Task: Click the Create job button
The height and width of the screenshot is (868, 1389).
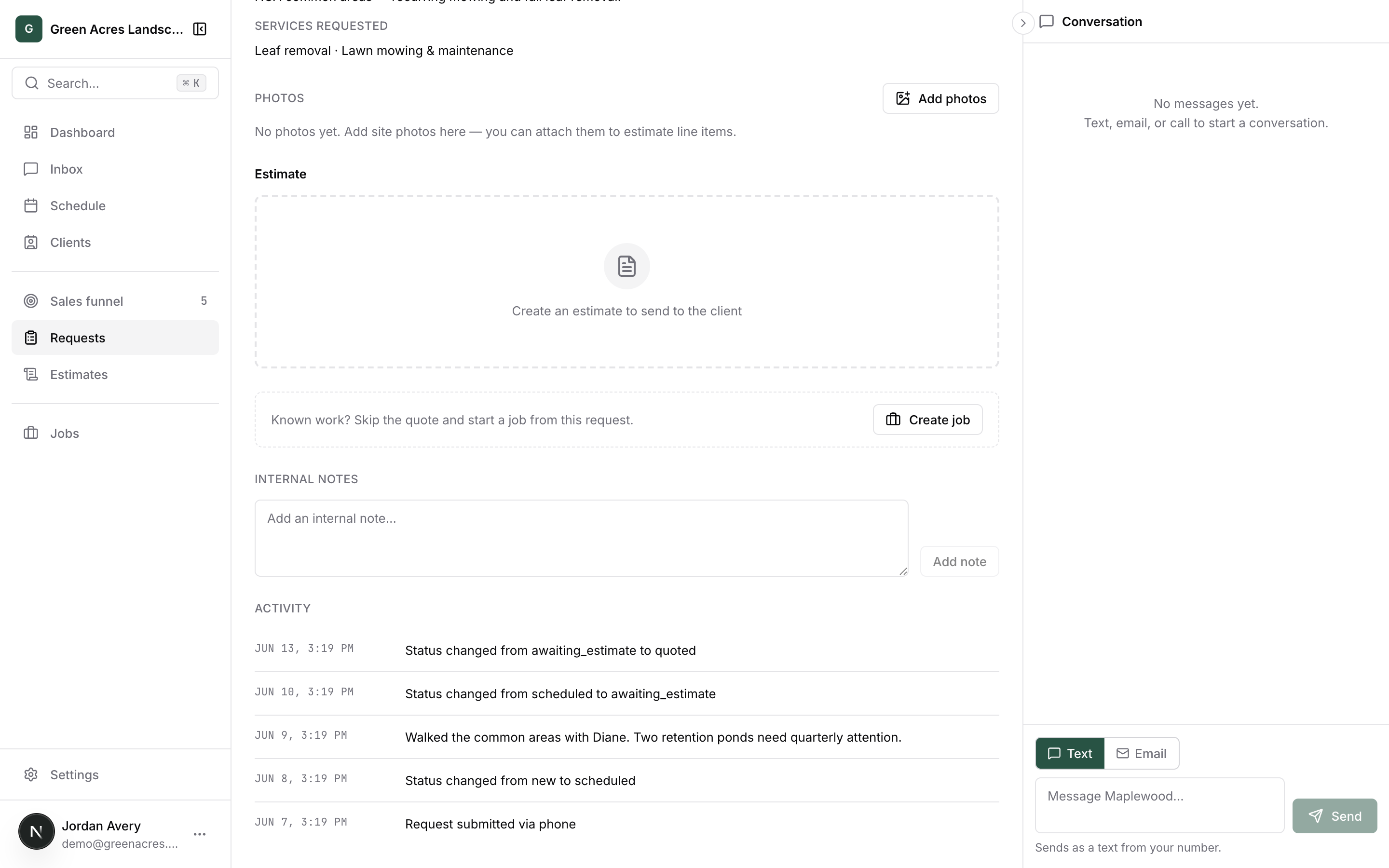Action: point(927,420)
